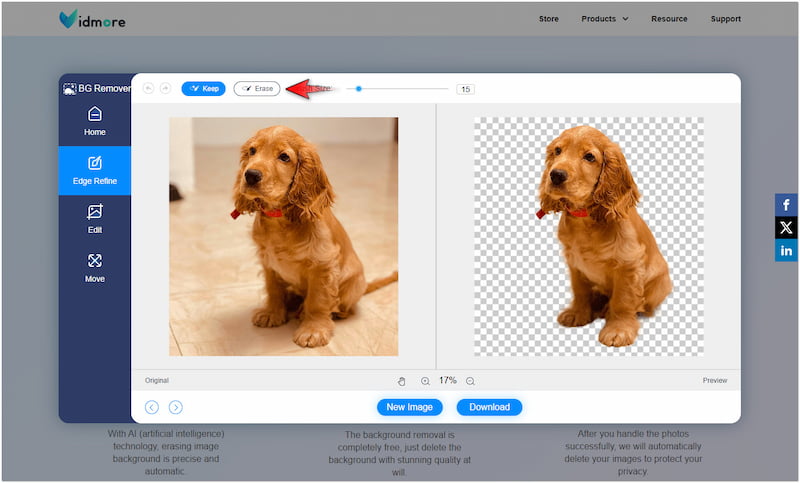Click the redo arrow icon

point(165,88)
